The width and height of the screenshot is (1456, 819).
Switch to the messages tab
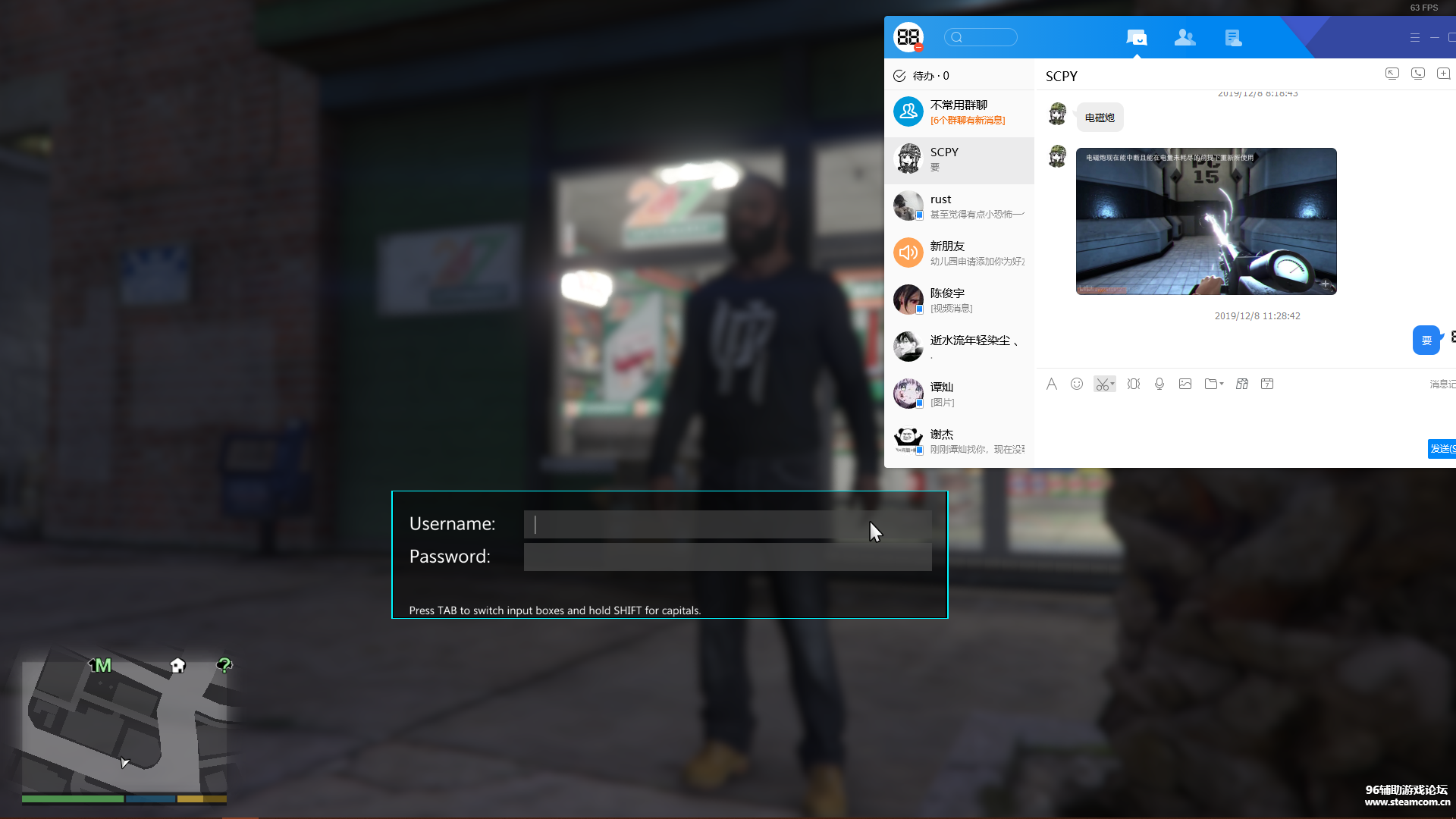pyautogui.click(x=1136, y=37)
